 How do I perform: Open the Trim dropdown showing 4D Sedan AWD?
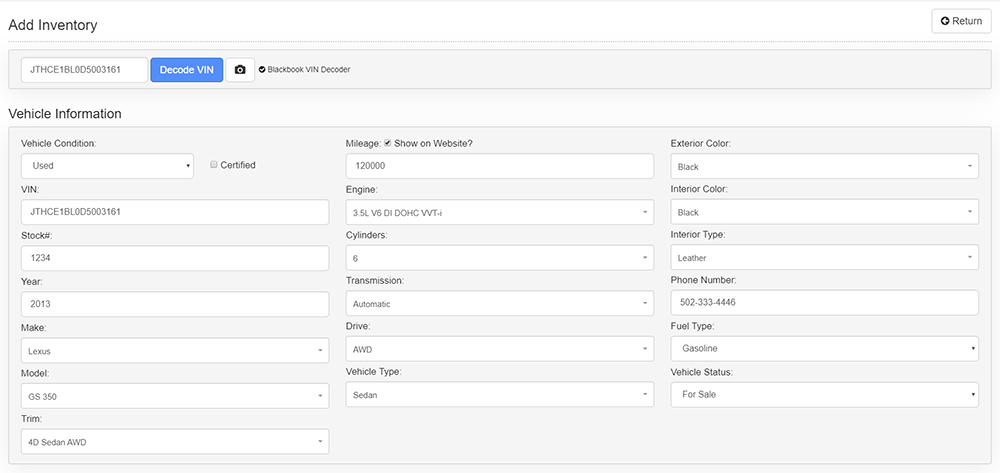point(175,441)
